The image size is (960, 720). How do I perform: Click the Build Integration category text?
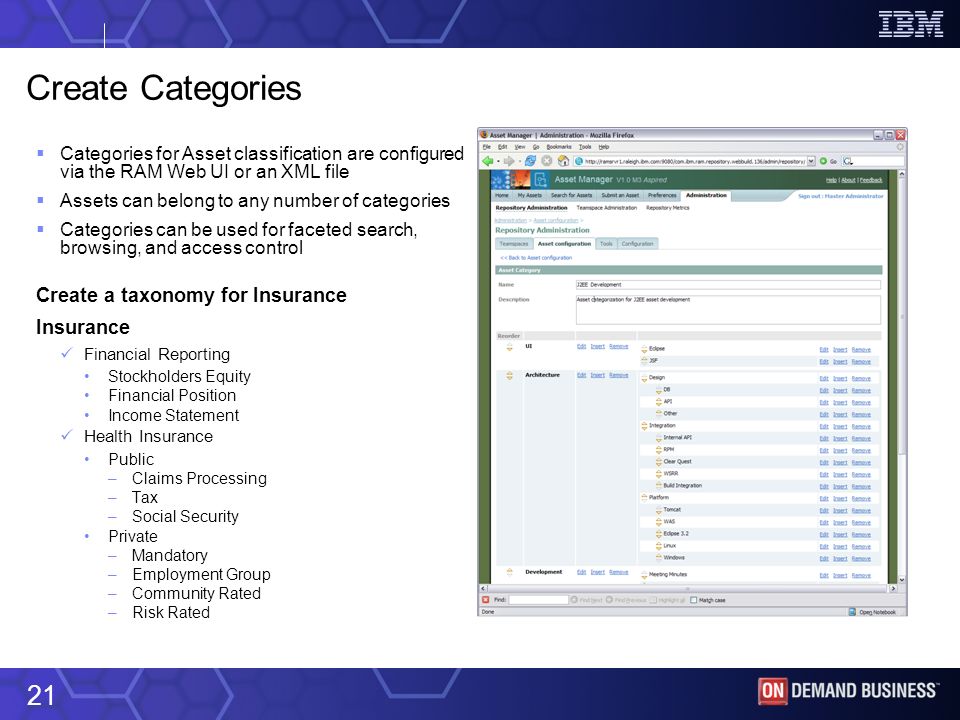coord(683,486)
